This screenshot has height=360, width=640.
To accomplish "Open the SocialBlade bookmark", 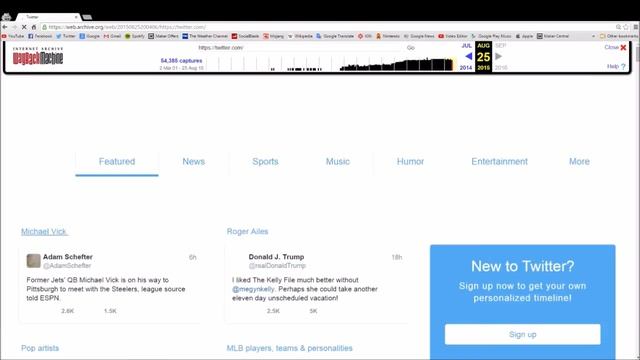I will pos(245,36).
